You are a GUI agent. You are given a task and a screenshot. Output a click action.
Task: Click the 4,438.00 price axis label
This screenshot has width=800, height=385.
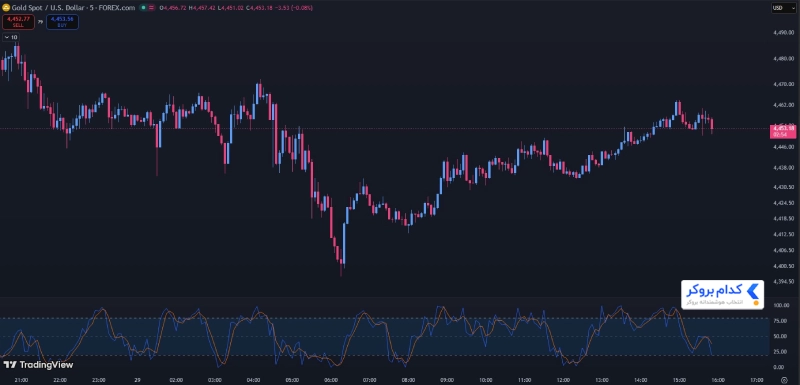point(783,167)
